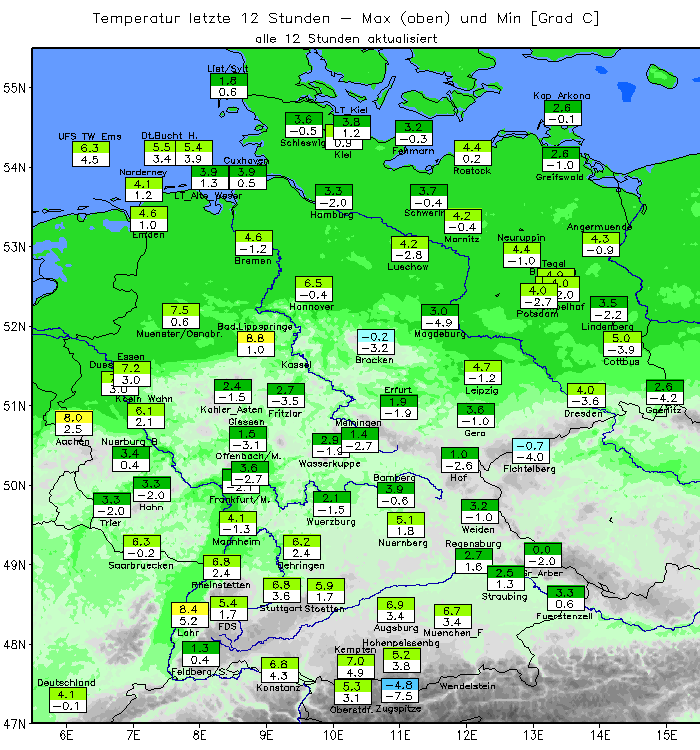
Task: Click Hamburg box showing 3.3 / -2.0
Action: pos(334,197)
